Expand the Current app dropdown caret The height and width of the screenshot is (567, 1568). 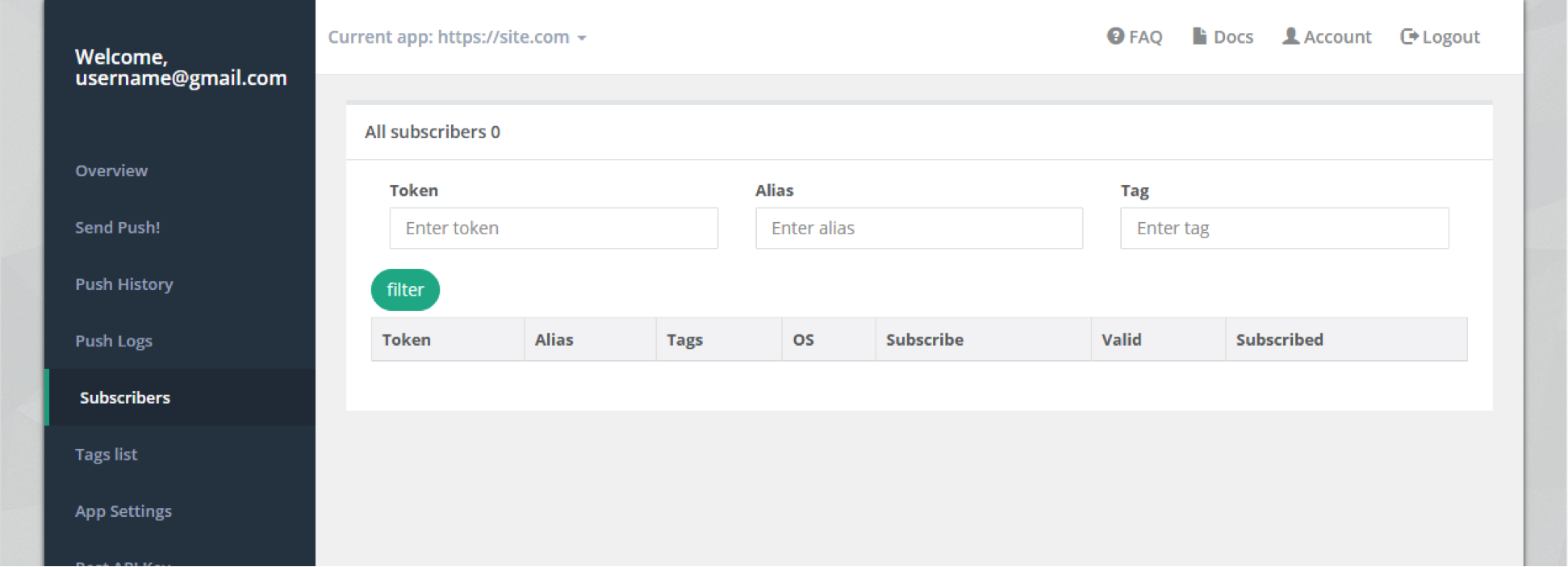(582, 38)
